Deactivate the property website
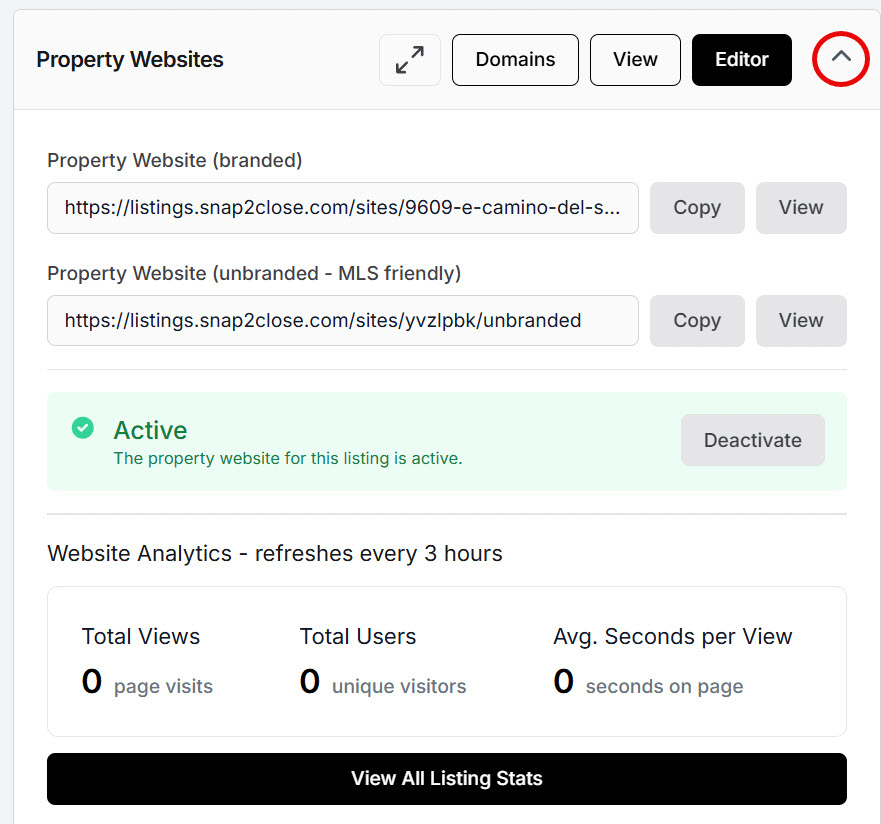Image resolution: width=881 pixels, height=824 pixels. pyautogui.click(x=752, y=440)
